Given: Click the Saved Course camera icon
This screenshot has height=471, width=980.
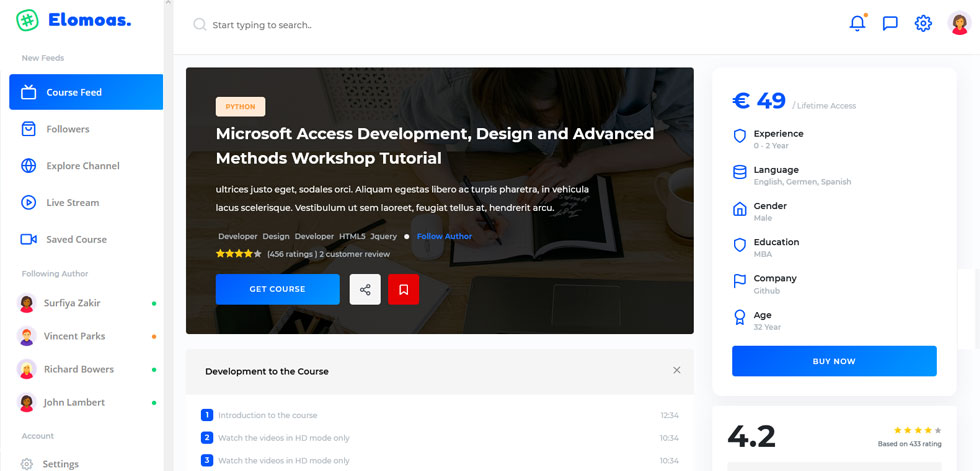Looking at the screenshot, I should point(28,239).
